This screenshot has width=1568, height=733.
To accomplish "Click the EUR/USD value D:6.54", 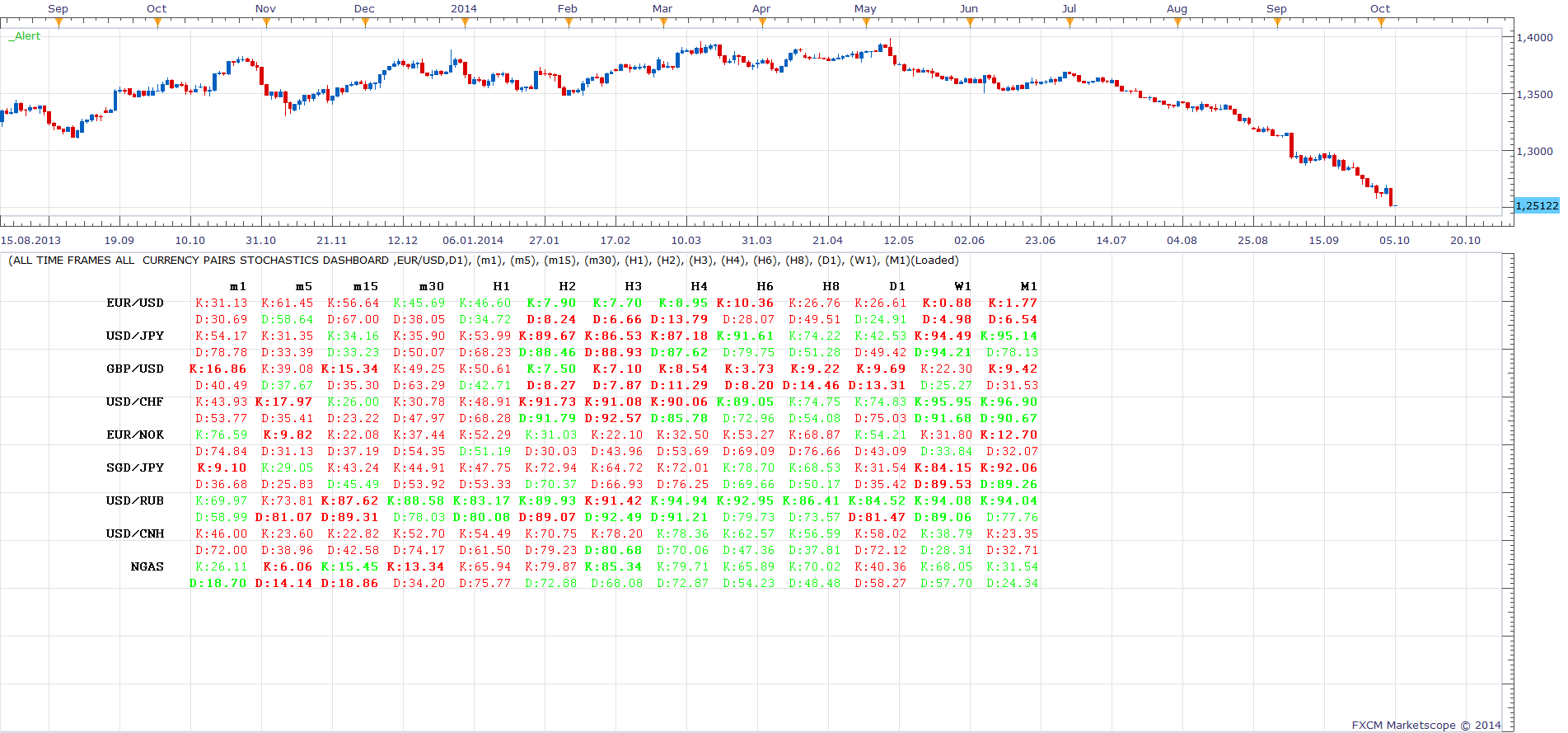I will tap(1013, 319).
